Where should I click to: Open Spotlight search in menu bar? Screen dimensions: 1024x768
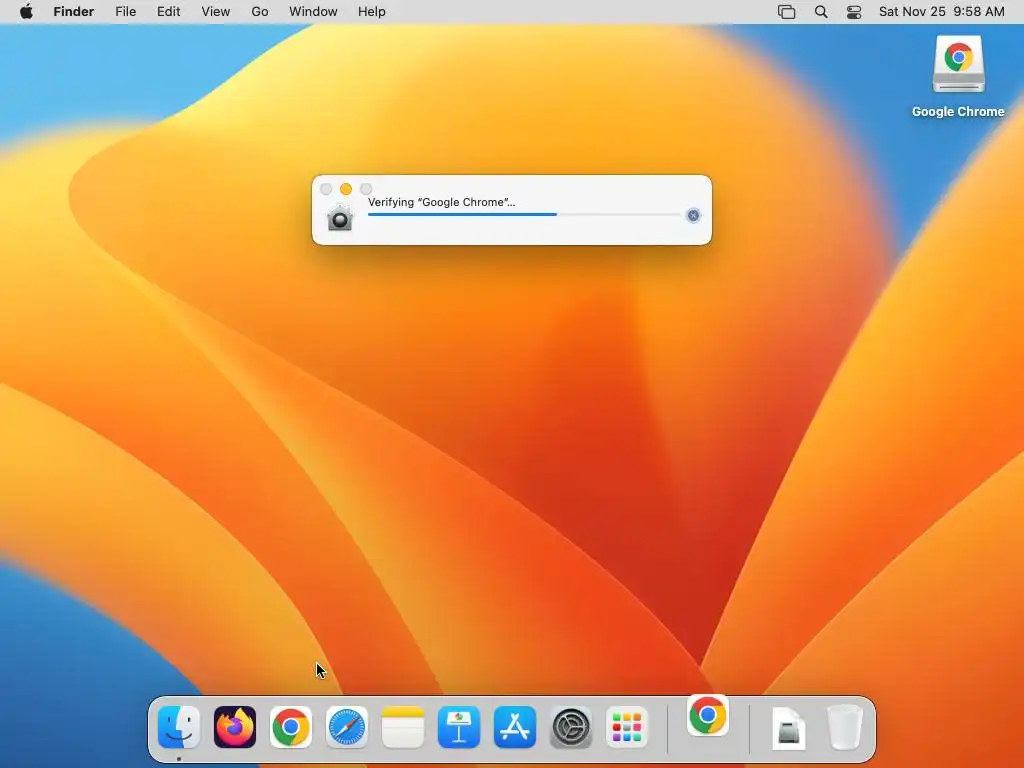click(821, 12)
